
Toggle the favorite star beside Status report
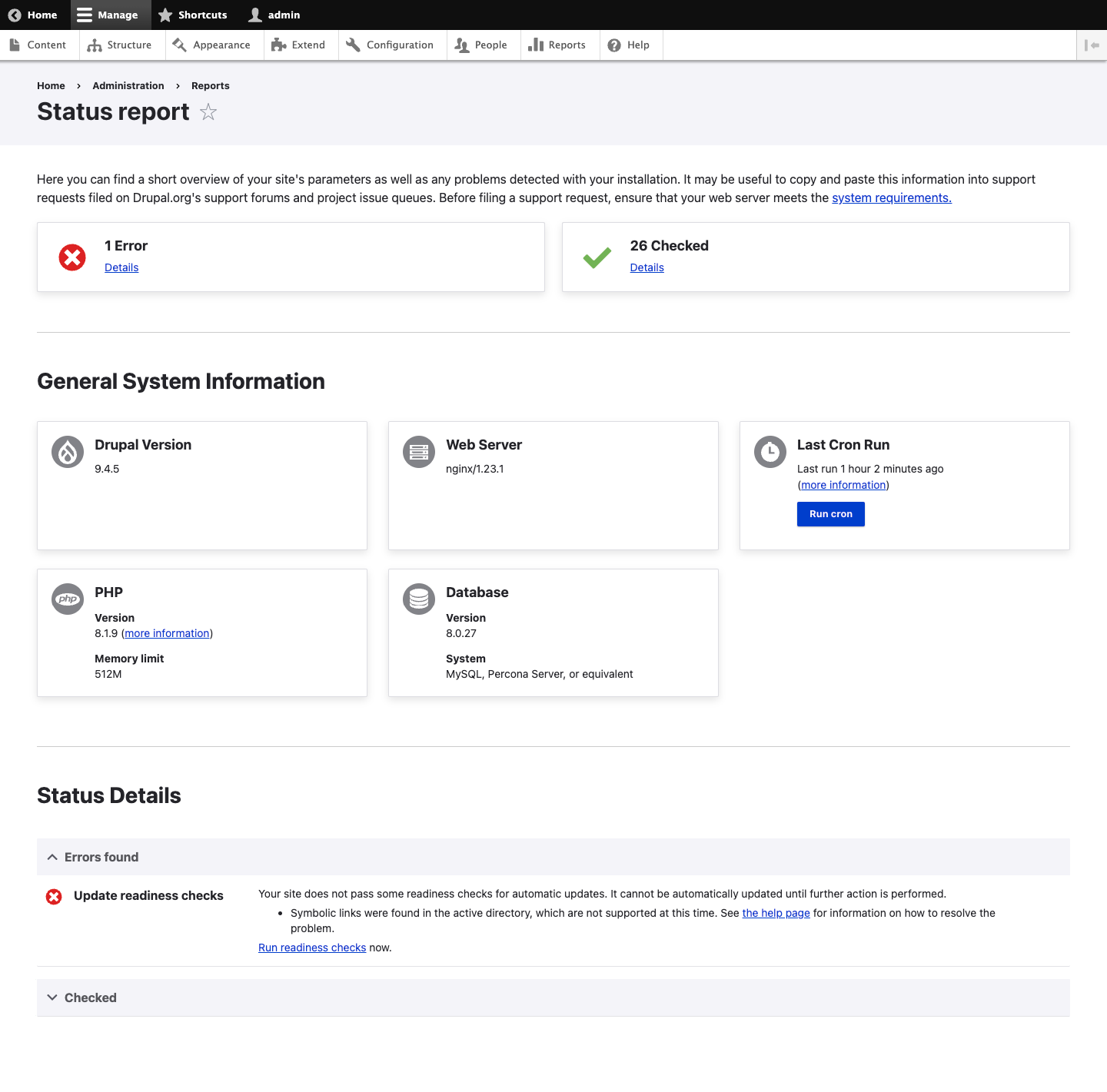(x=208, y=112)
